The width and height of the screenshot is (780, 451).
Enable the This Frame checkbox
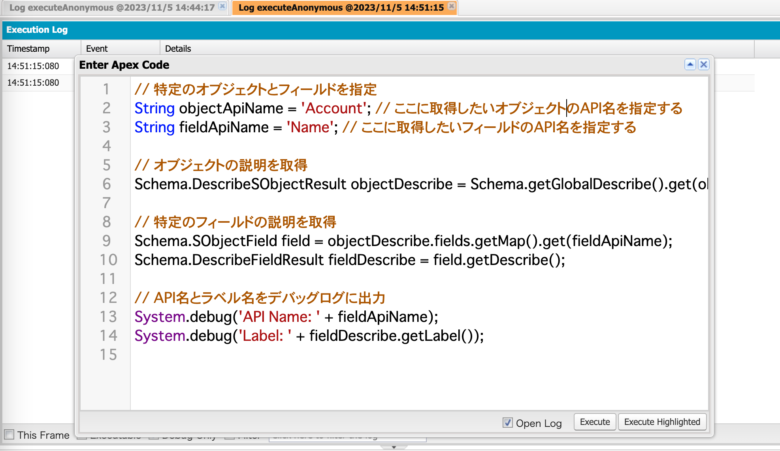tap(9, 435)
